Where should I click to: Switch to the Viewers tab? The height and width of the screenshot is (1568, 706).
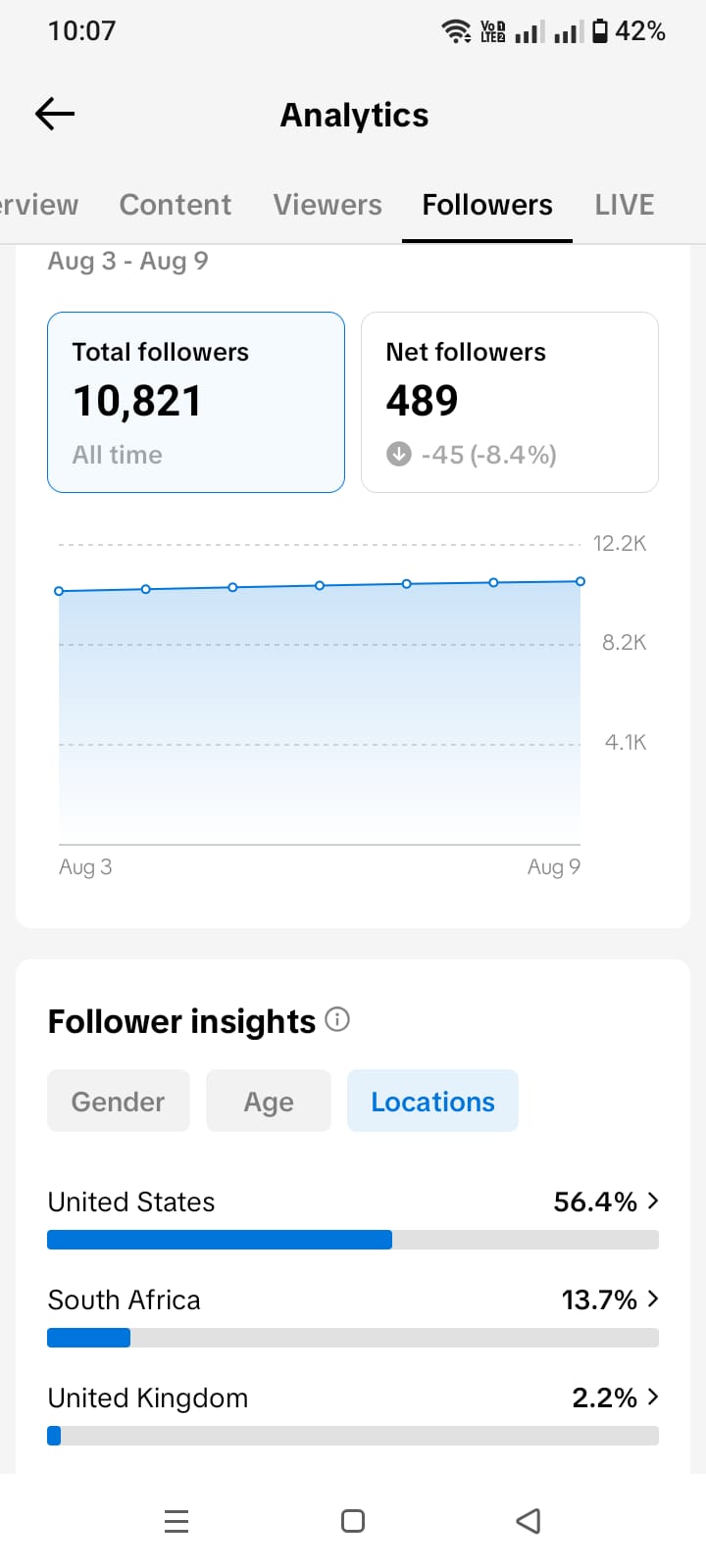click(x=328, y=204)
